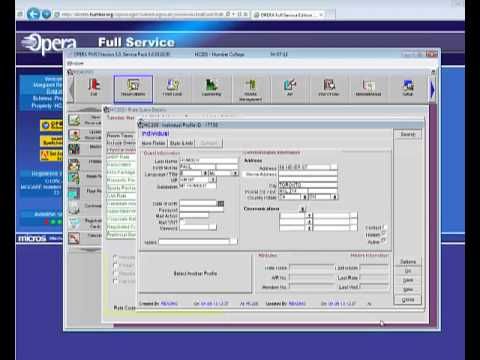Click the AR module icon
The height and width of the screenshot is (360, 480).
point(290,88)
